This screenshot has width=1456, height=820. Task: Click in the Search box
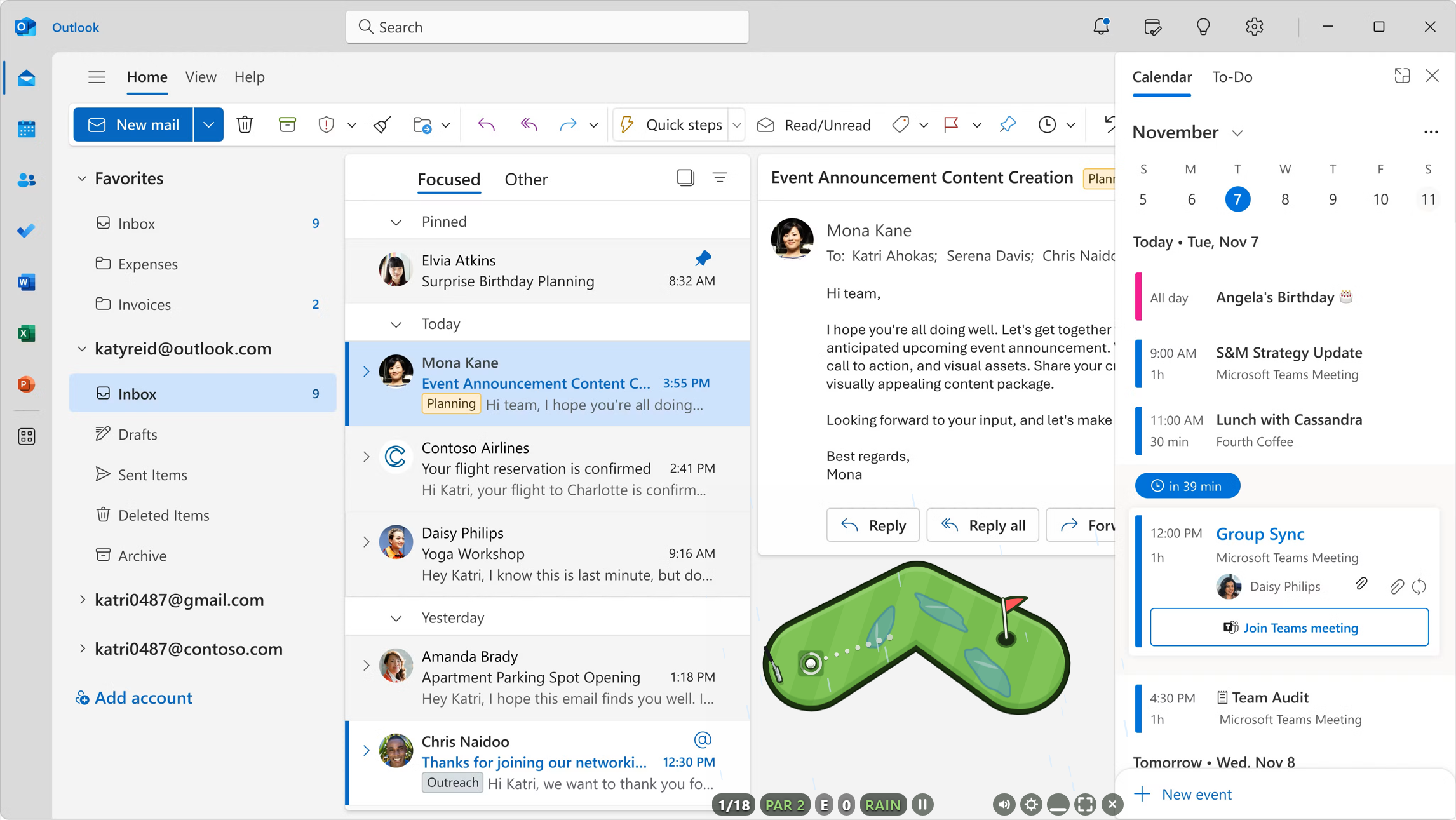point(547,27)
